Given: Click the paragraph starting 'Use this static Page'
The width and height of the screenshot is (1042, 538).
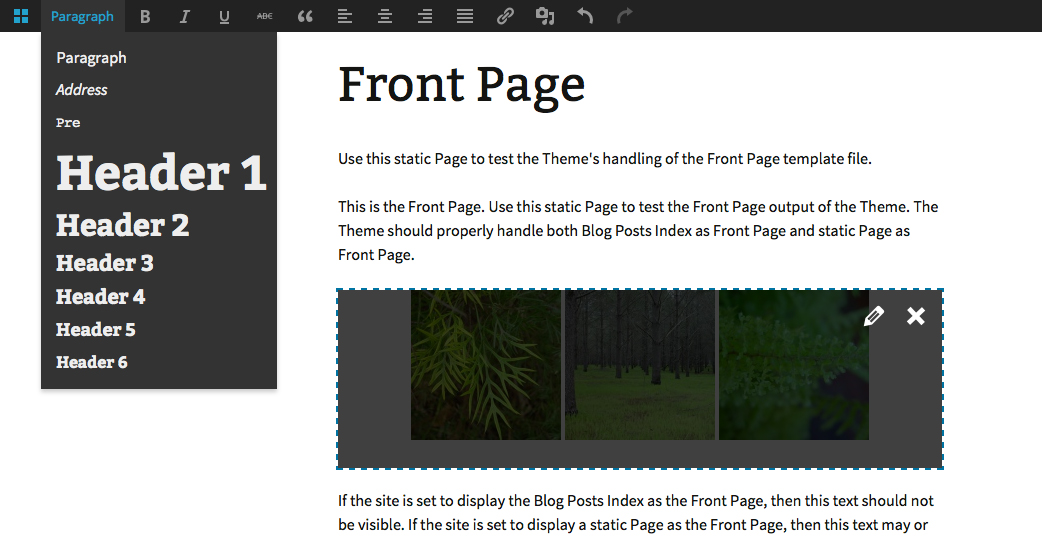Looking at the screenshot, I should point(605,159).
